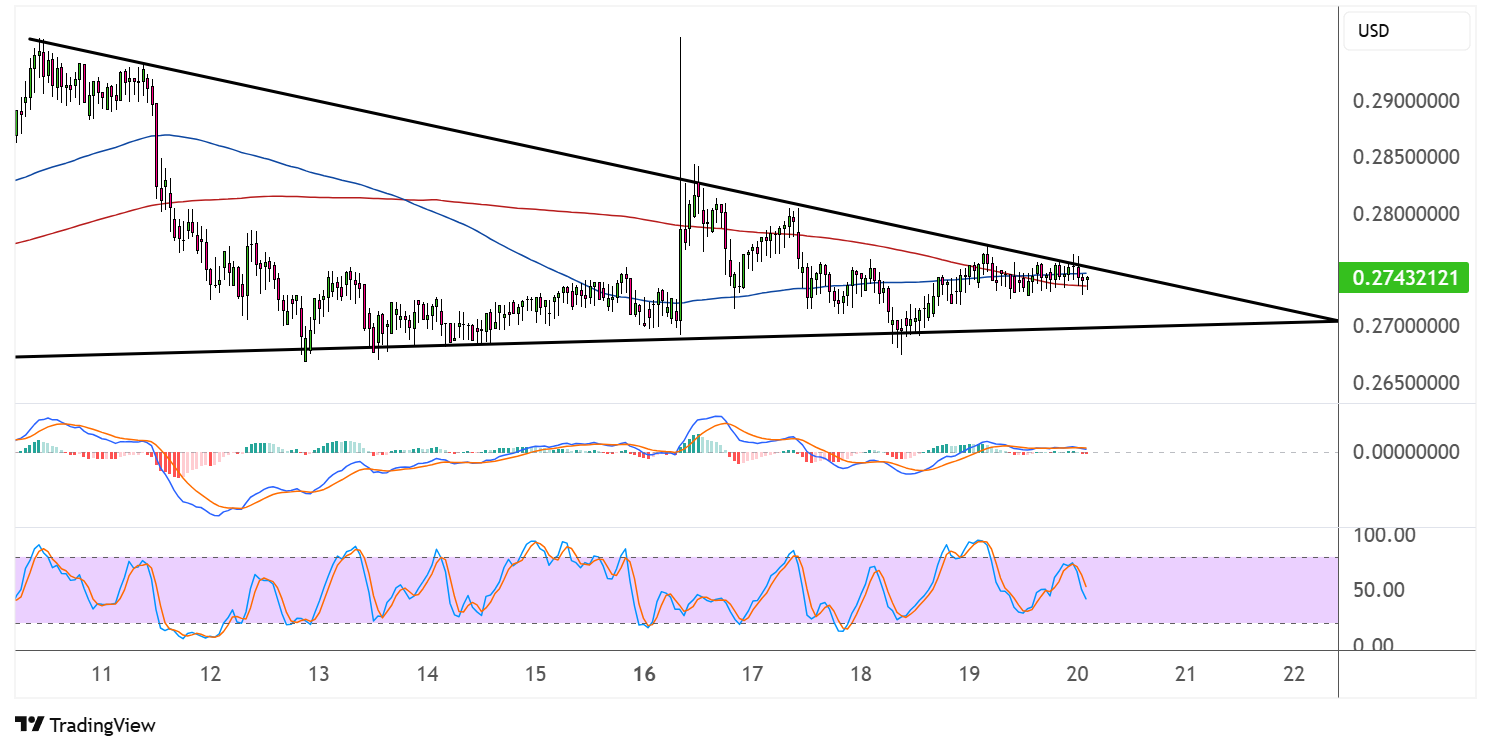The image size is (1491, 751).
Task: Open the USD currency selector
Action: pos(1406,31)
